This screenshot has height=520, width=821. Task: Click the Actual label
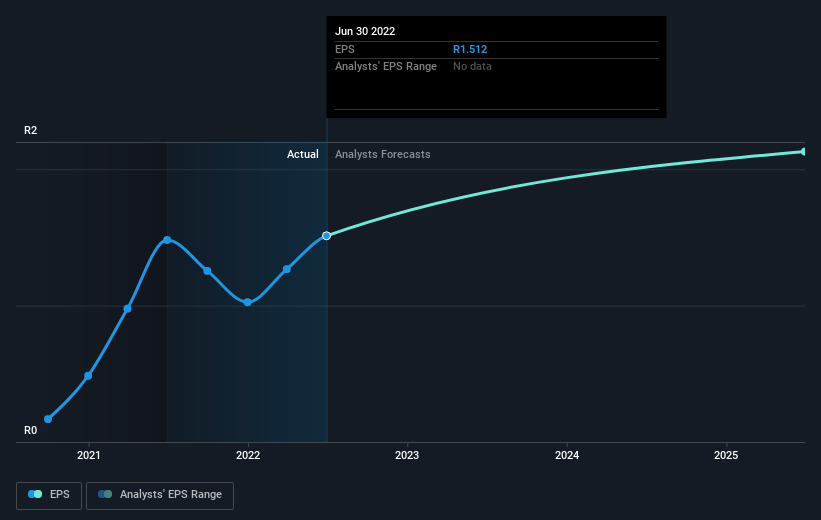click(303, 154)
